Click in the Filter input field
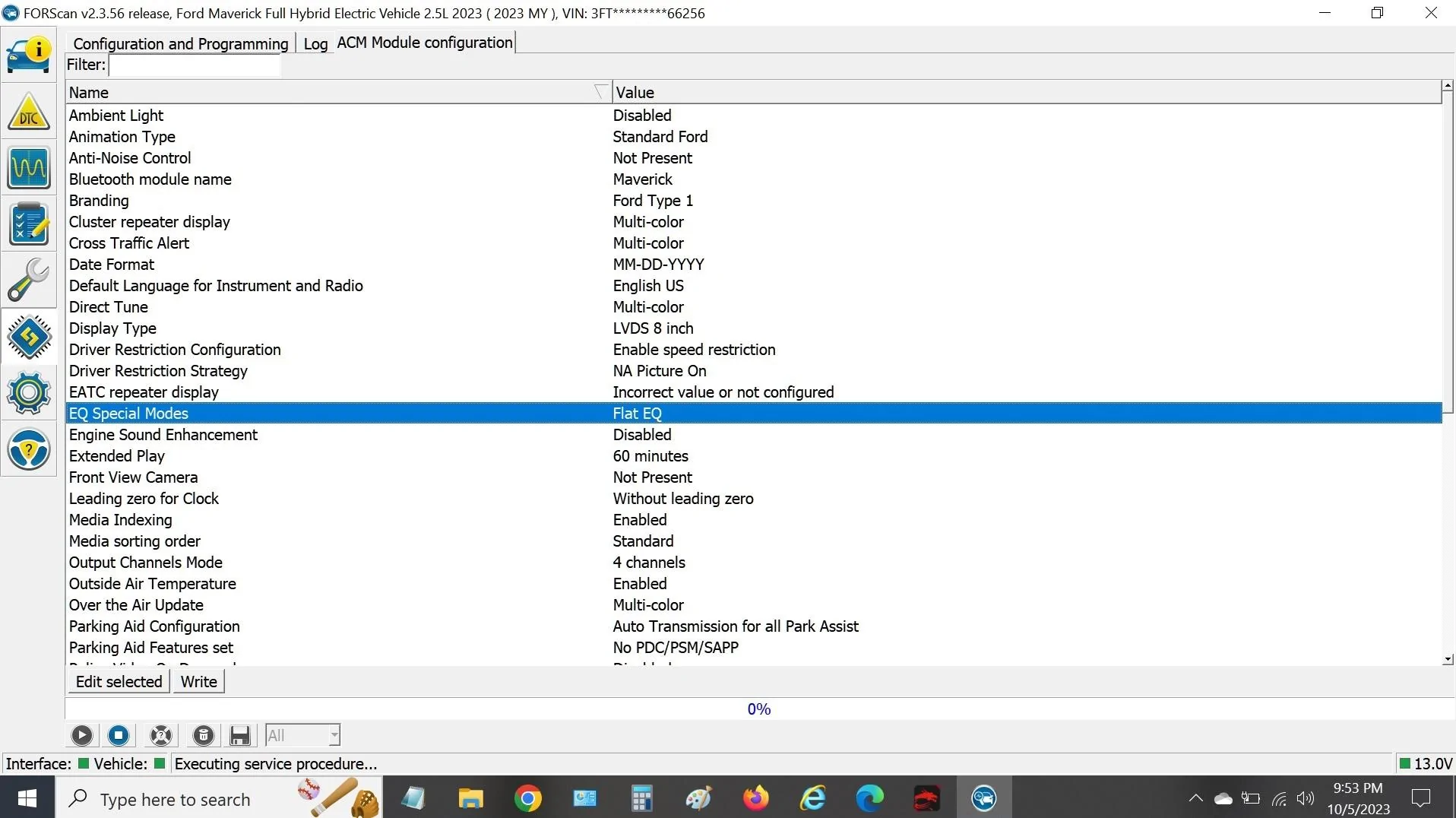Image resolution: width=1456 pixels, height=818 pixels. pyautogui.click(x=195, y=65)
